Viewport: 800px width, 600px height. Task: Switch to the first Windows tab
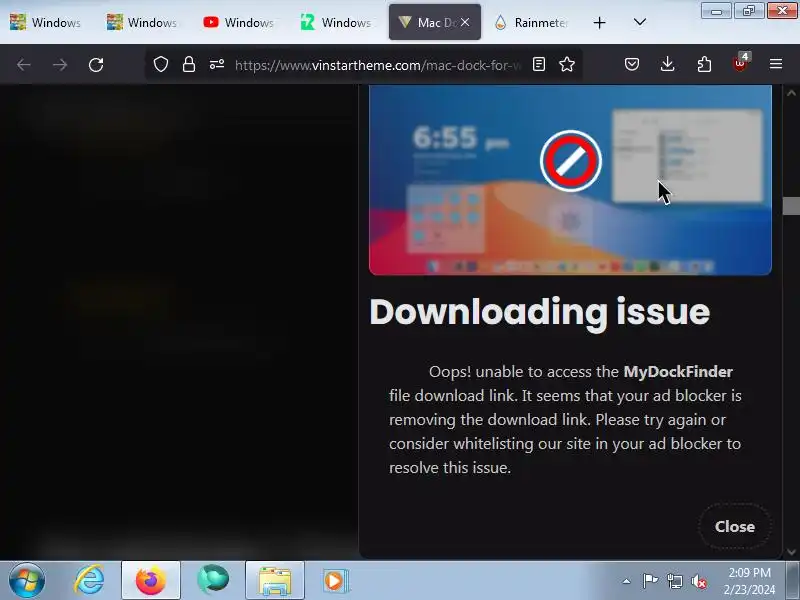[x=46, y=22]
